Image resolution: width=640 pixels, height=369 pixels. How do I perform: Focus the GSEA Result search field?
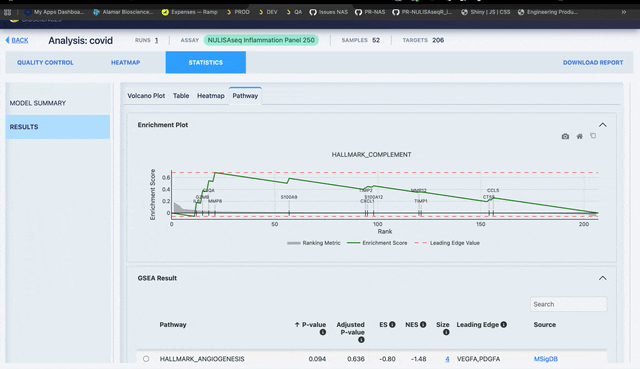tap(568, 304)
